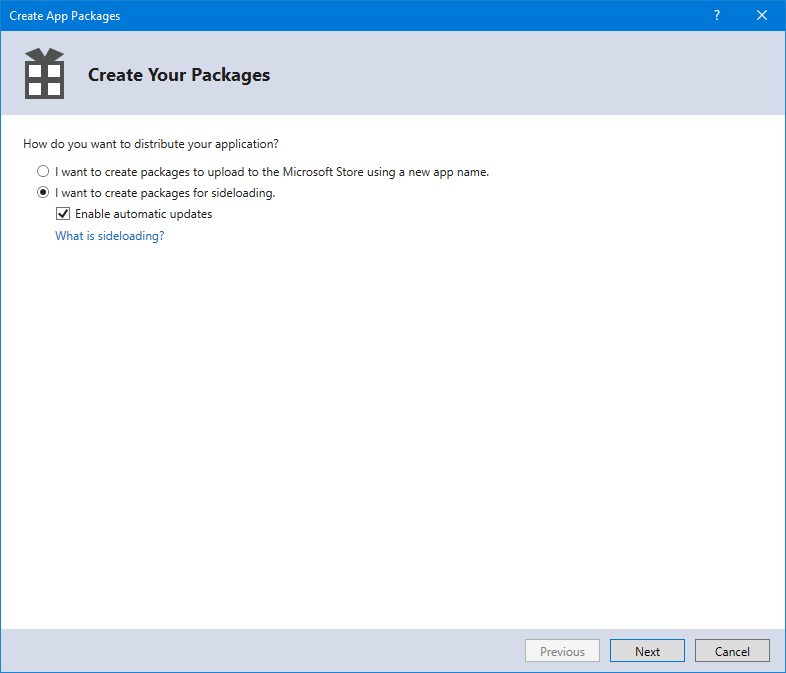Click empty footer bar left of Previous
This screenshot has height=673, width=786.
click(x=260, y=651)
